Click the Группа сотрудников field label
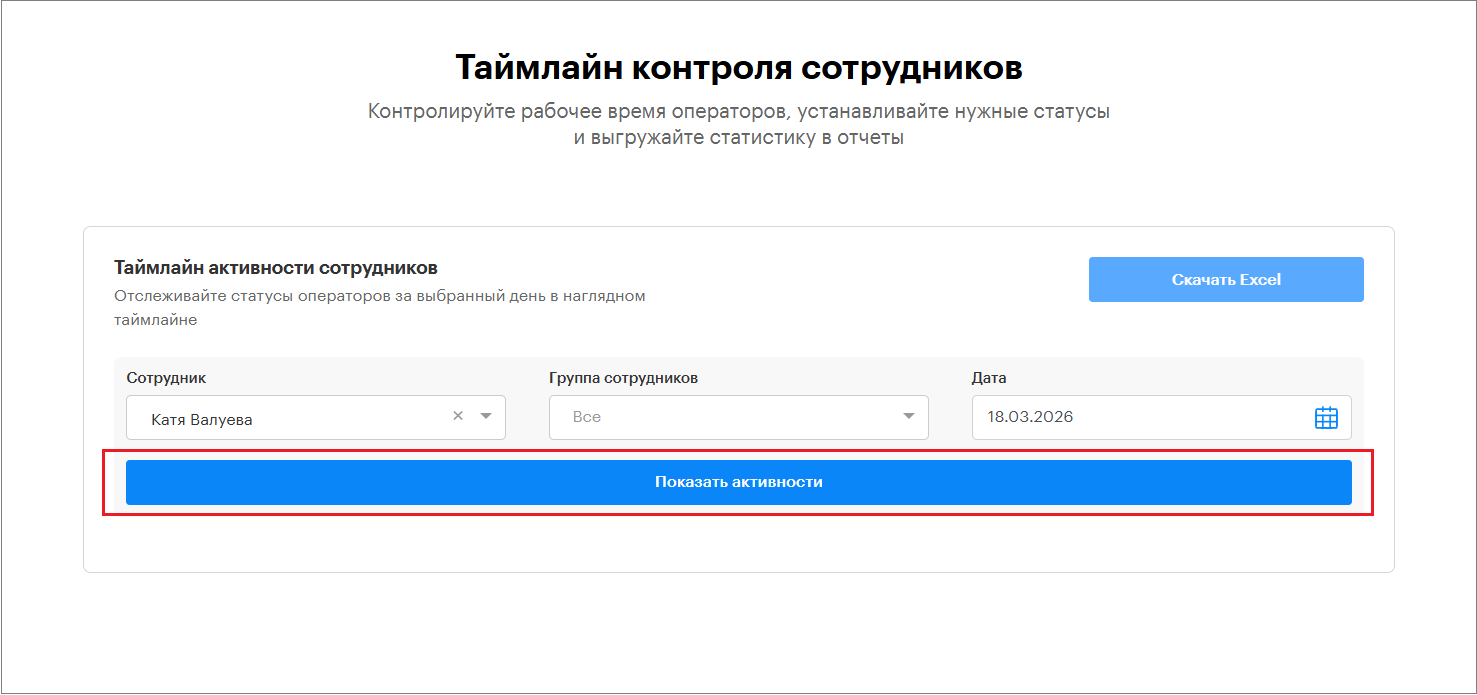1477x695 pixels. tap(623, 378)
